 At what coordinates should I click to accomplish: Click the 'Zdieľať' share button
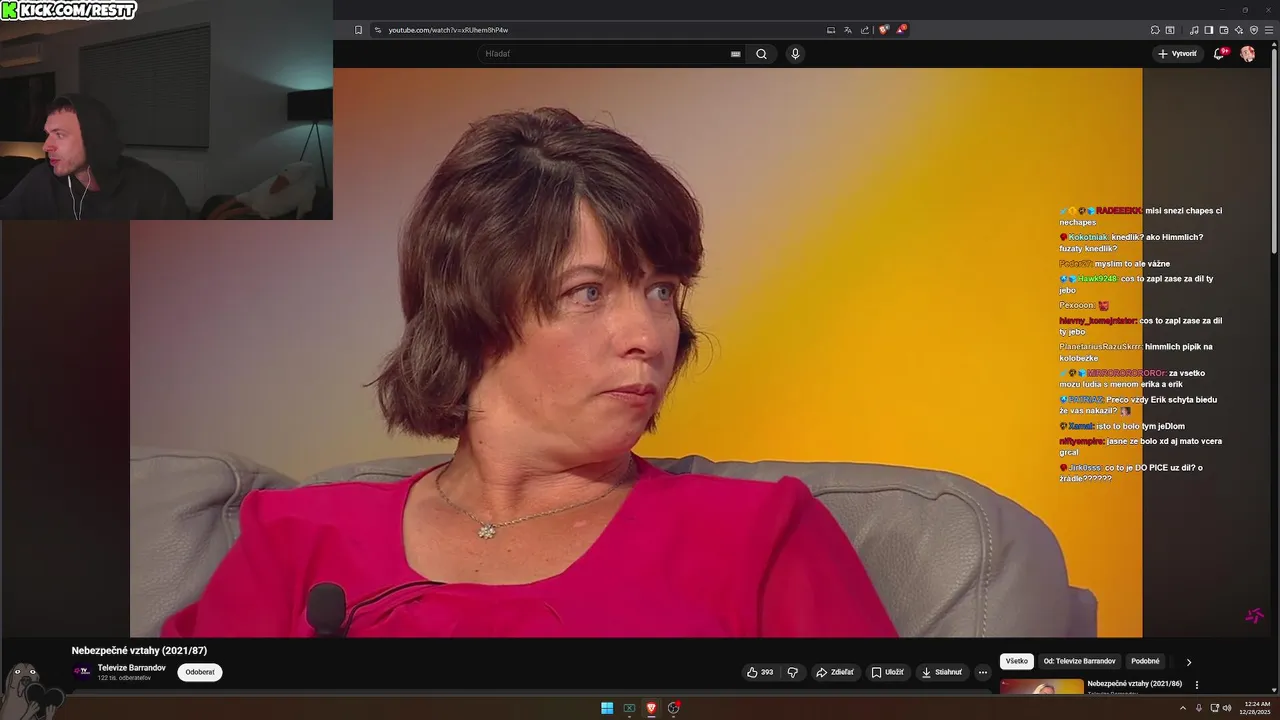[834, 672]
